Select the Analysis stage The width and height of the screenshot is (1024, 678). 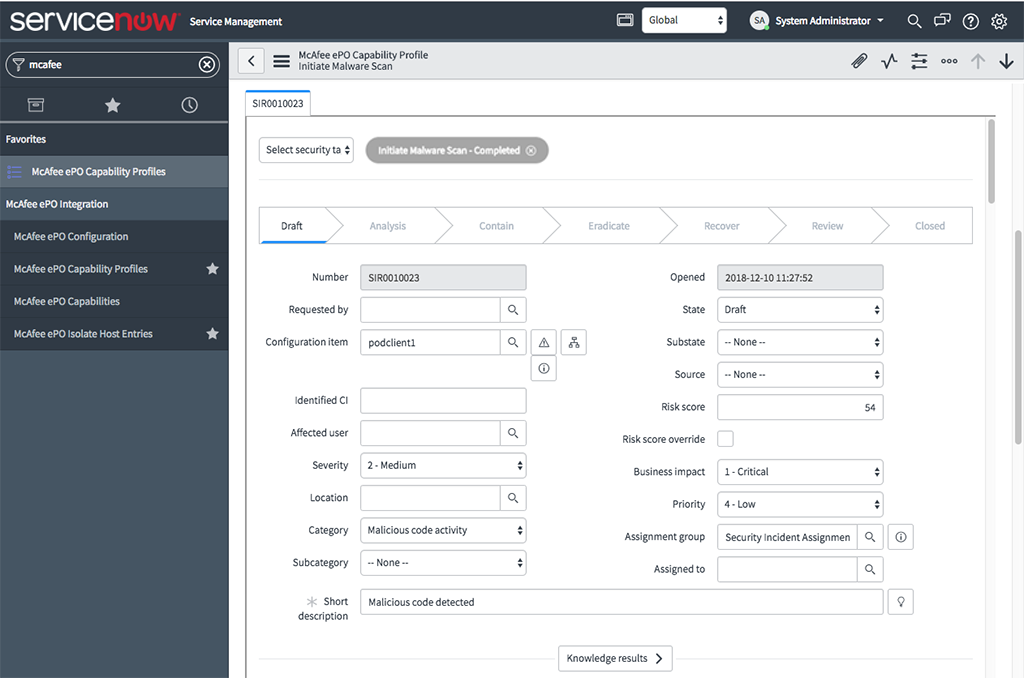click(387, 226)
